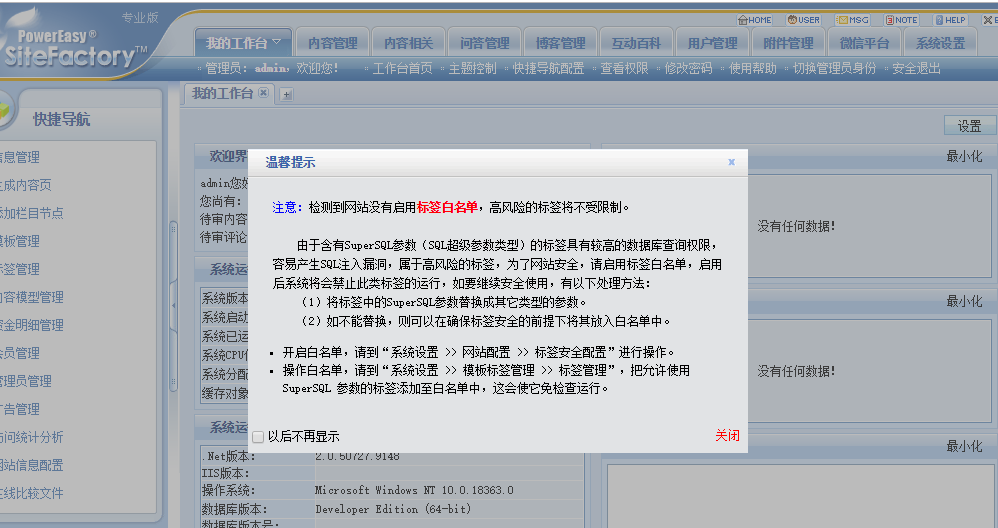Switch to the 微信平台 tab

pyautogui.click(x=864, y=43)
